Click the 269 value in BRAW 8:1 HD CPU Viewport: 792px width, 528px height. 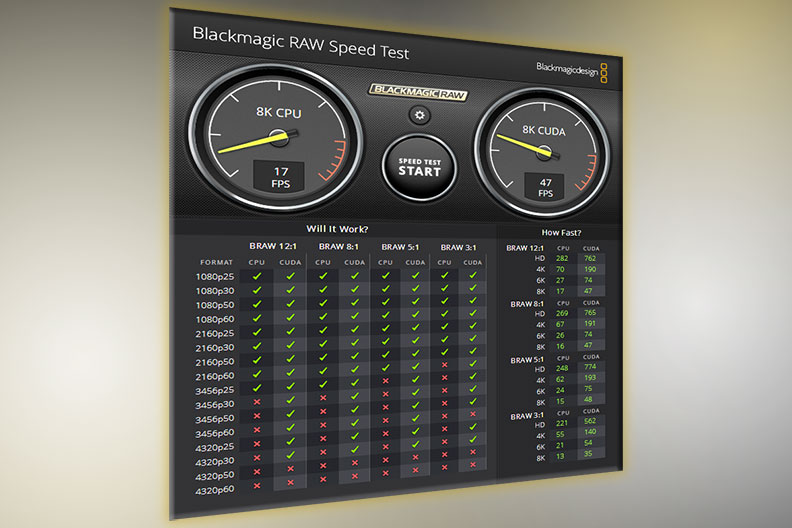tap(562, 313)
